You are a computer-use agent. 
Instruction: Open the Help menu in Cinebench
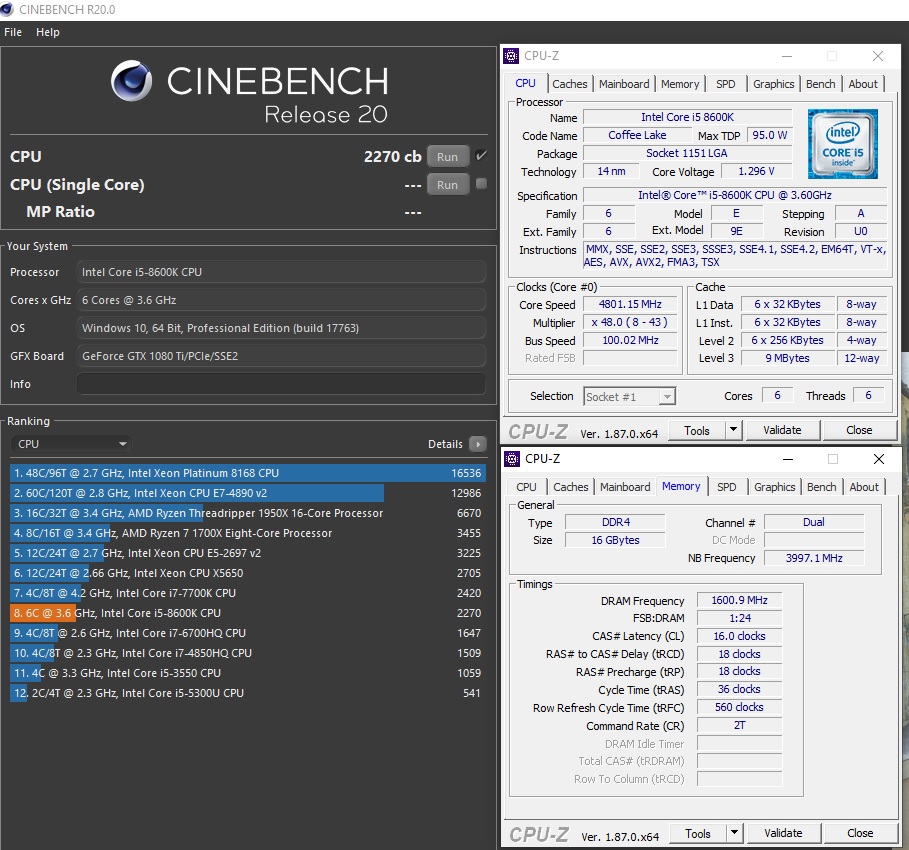coord(48,32)
